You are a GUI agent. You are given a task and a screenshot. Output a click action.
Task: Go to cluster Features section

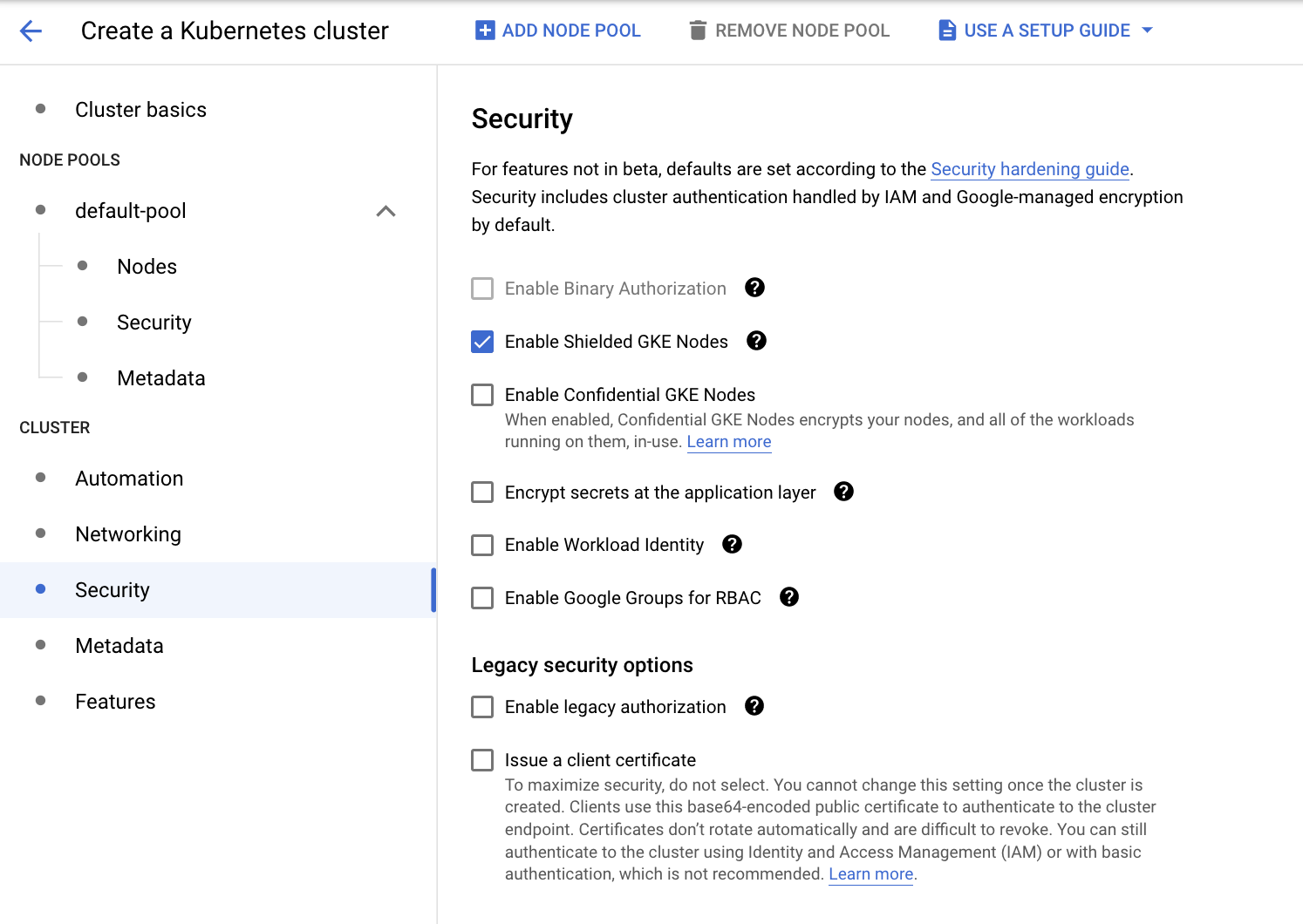(115, 702)
